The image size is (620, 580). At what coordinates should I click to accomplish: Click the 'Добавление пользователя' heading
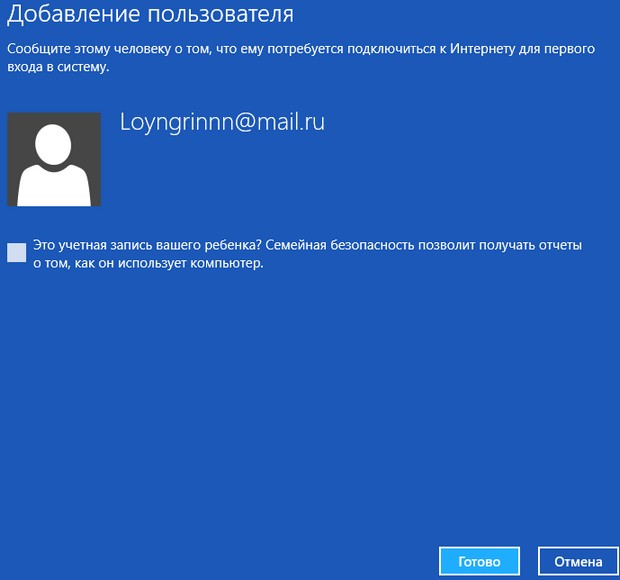point(151,16)
